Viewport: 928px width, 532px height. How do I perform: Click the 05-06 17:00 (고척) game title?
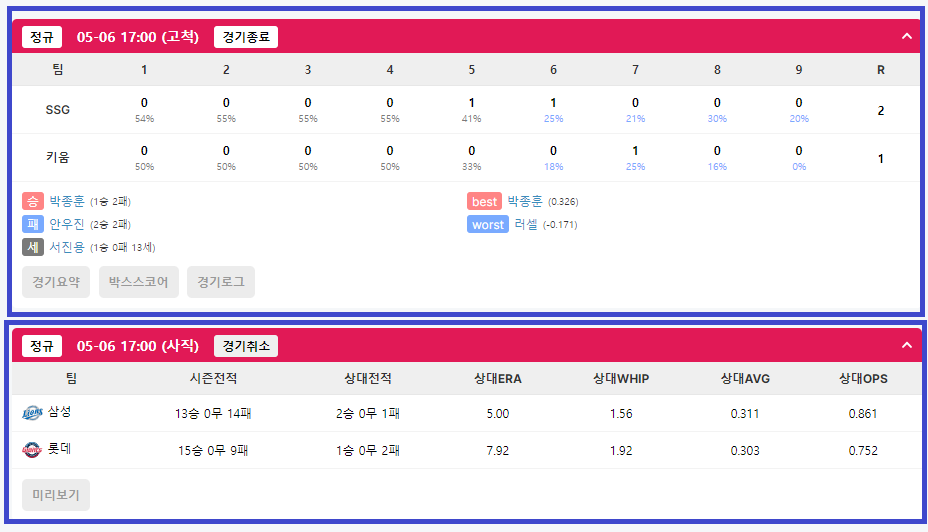[x=137, y=37]
